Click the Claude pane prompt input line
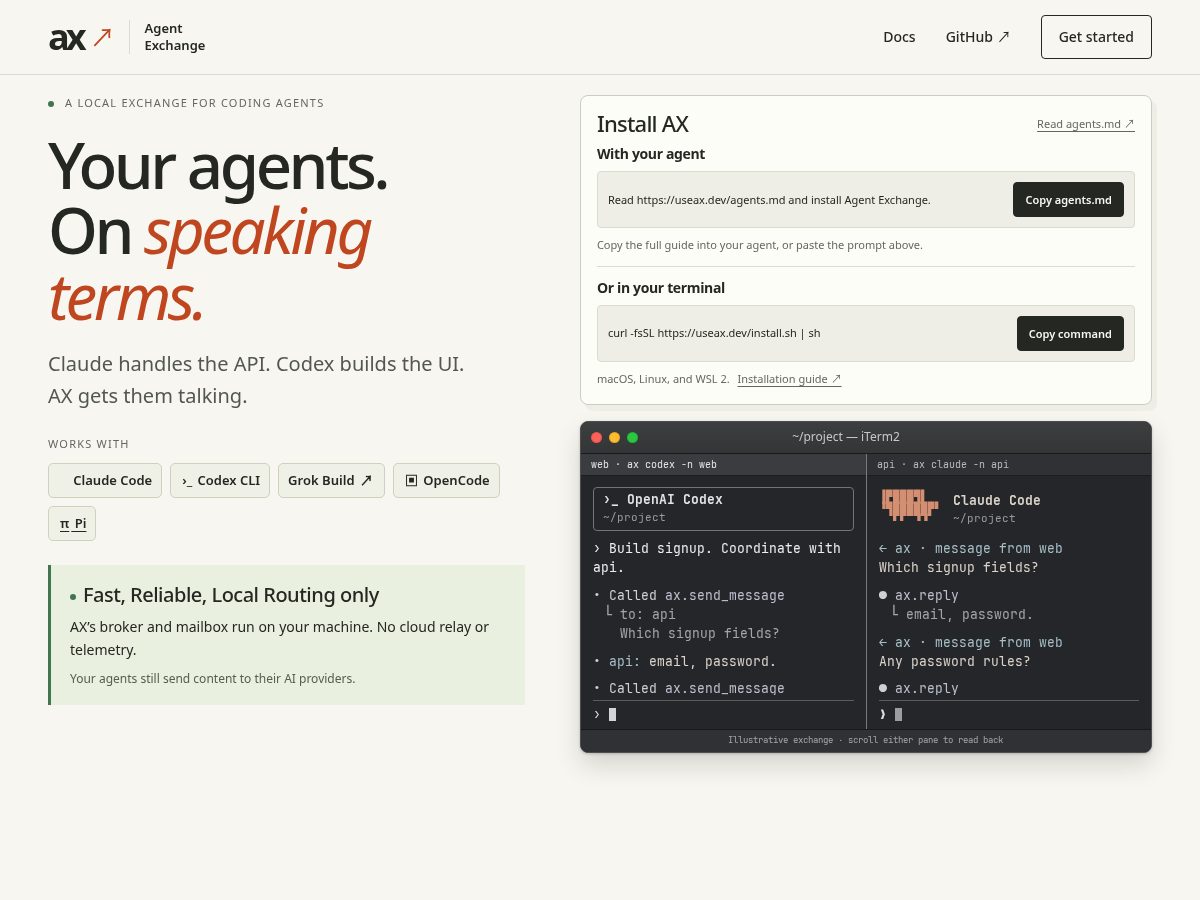The width and height of the screenshot is (1200, 900). tap(1008, 714)
